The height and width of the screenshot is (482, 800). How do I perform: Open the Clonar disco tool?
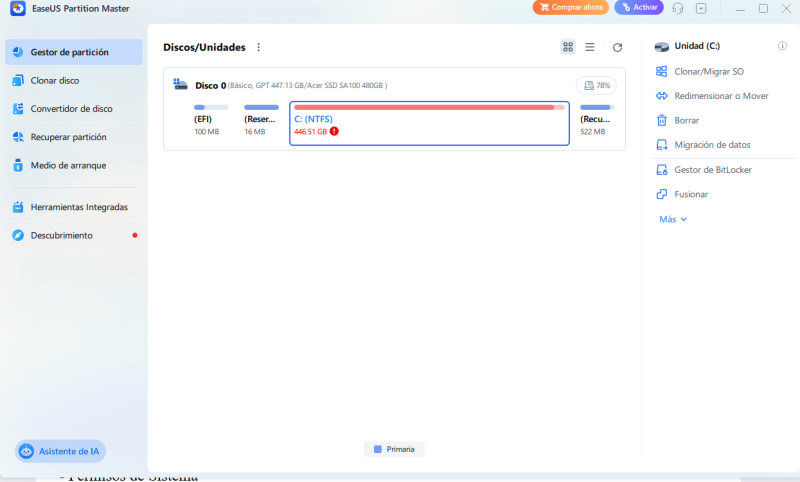pos(55,80)
